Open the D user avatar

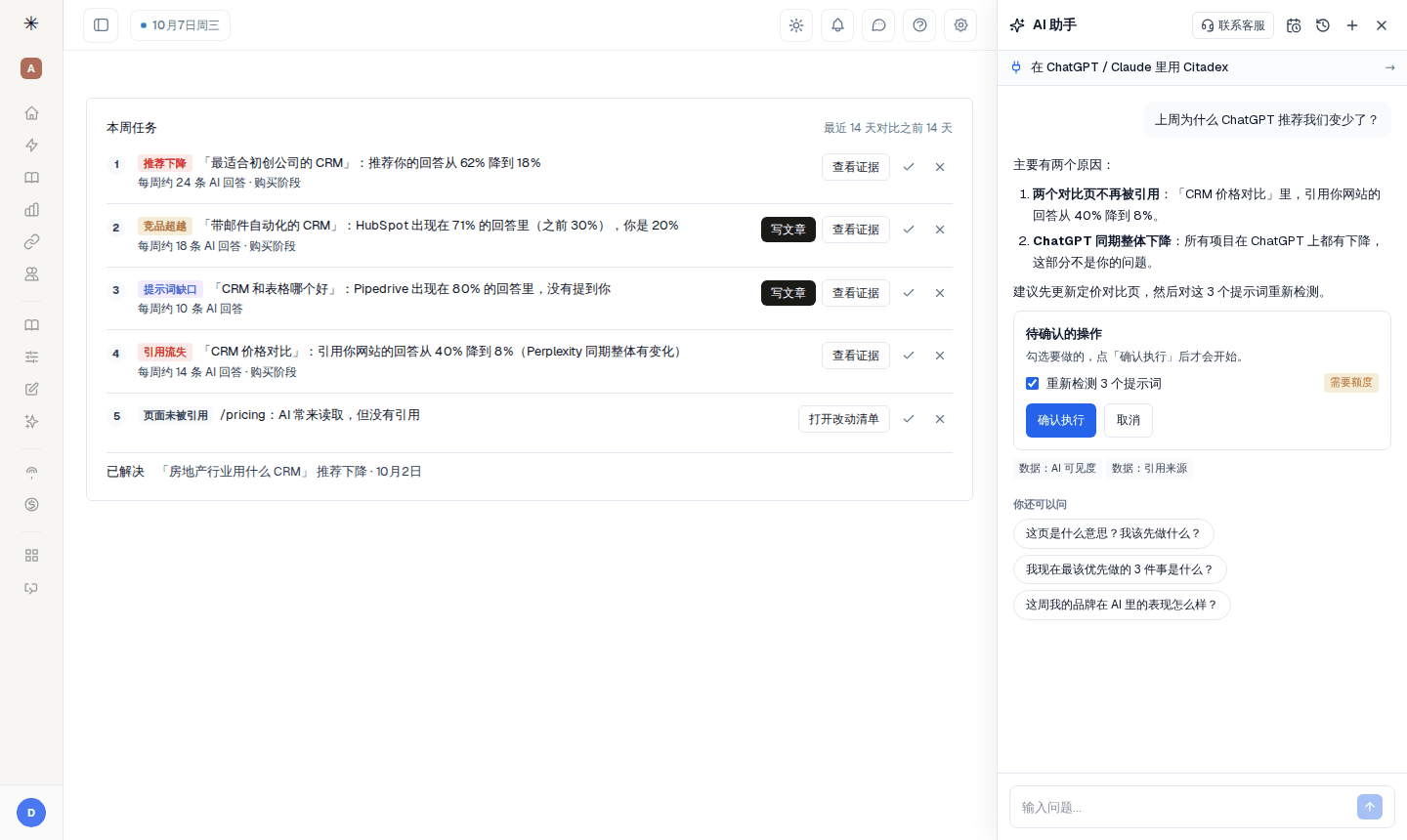tap(31, 813)
